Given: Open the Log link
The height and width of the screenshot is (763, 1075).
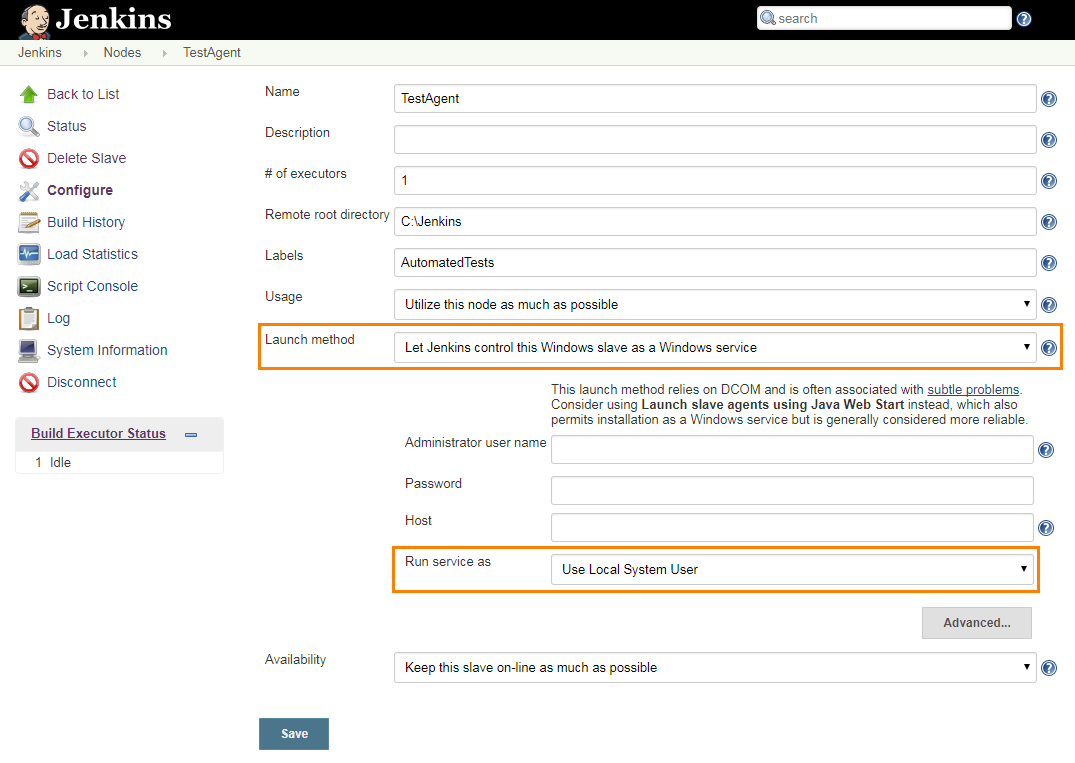Looking at the screenshot, I should [58, 319].
